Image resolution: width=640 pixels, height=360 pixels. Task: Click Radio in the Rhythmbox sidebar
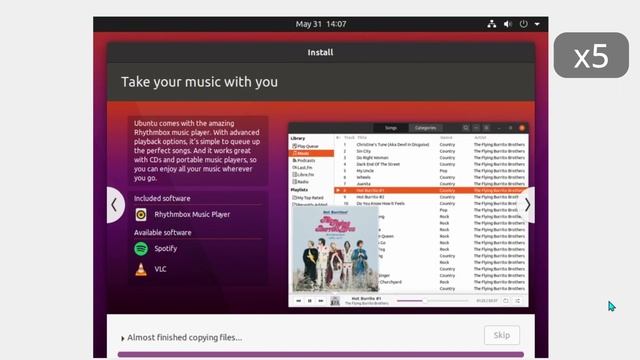[301, 182]
